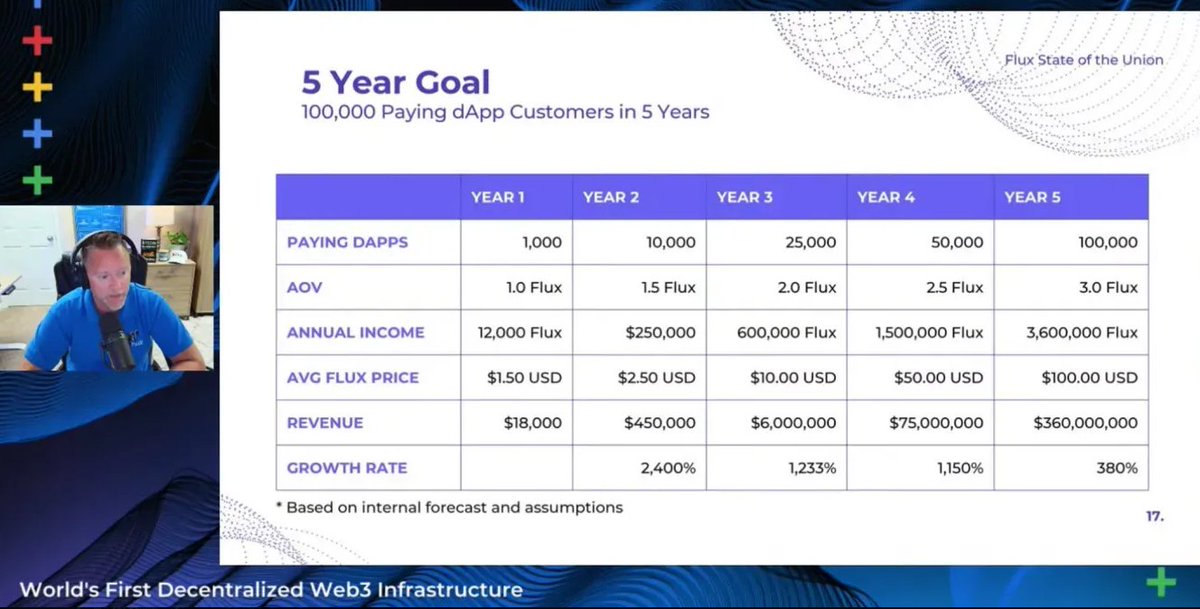Viewport: 1200px width, 609px height.
Task: Select the '$450,000' revenue cell
Action: click(x=639, y=423)
